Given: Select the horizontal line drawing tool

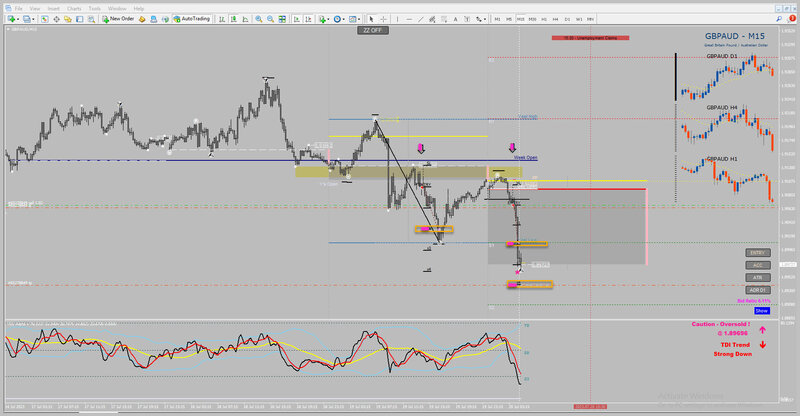Looking at the screenshot, I should coord(409,19).
